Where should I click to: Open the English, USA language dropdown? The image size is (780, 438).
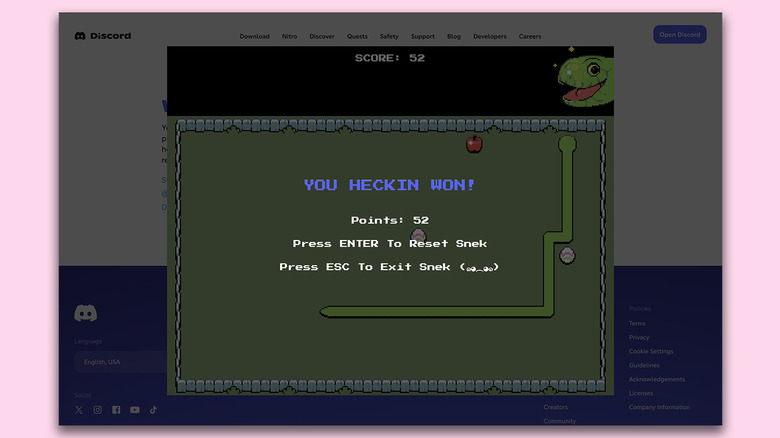120,362
